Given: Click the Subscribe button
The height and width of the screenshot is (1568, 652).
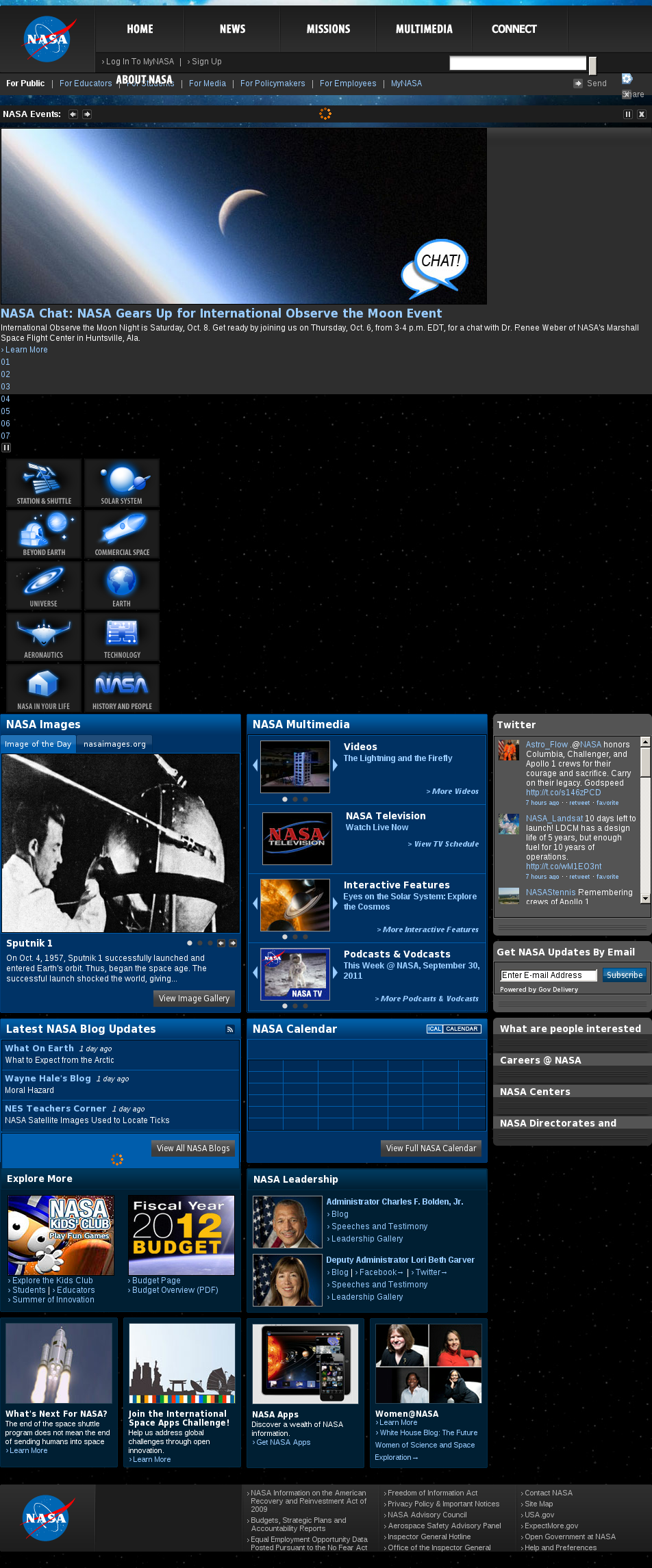Looking at the screenshot, I should tap(625, 975).
